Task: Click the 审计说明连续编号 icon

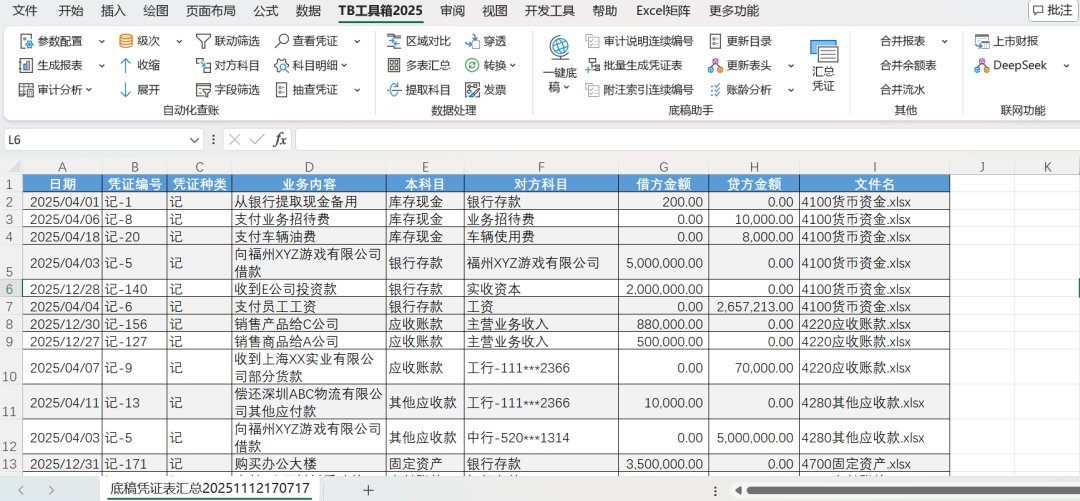Action: [x=592, y=41]
